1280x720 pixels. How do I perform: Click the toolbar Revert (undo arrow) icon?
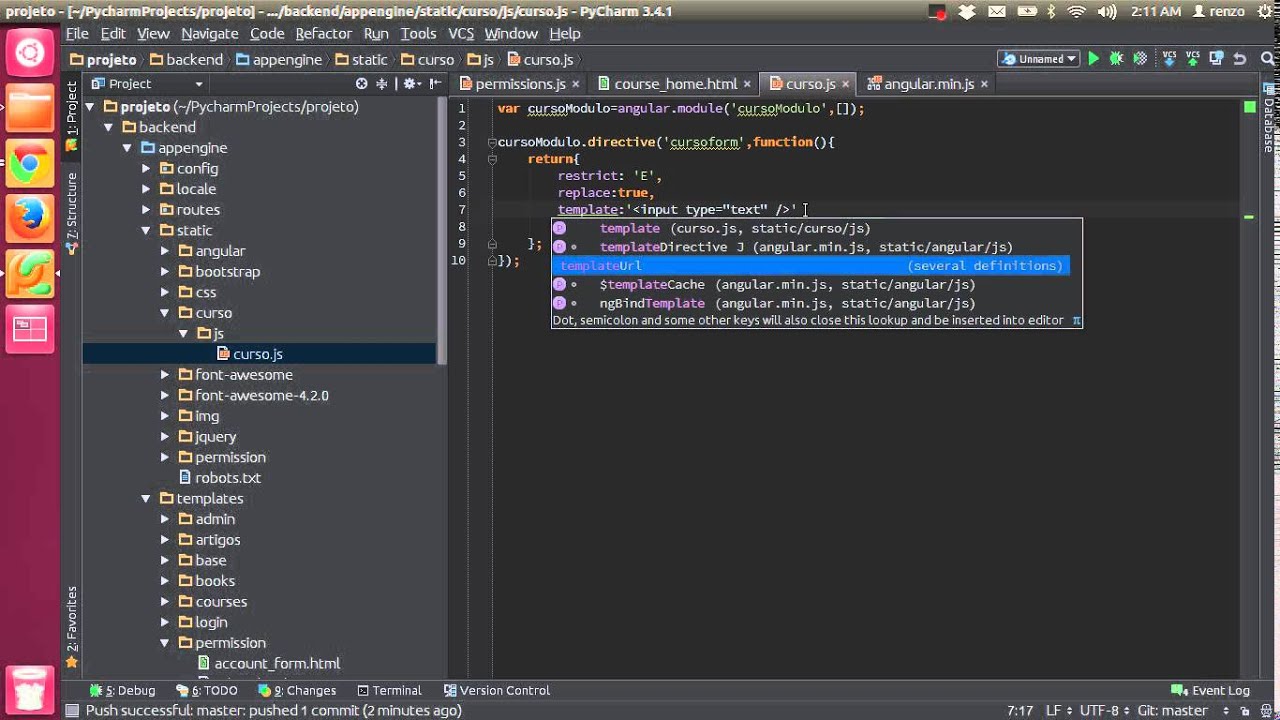point(1240,59)
